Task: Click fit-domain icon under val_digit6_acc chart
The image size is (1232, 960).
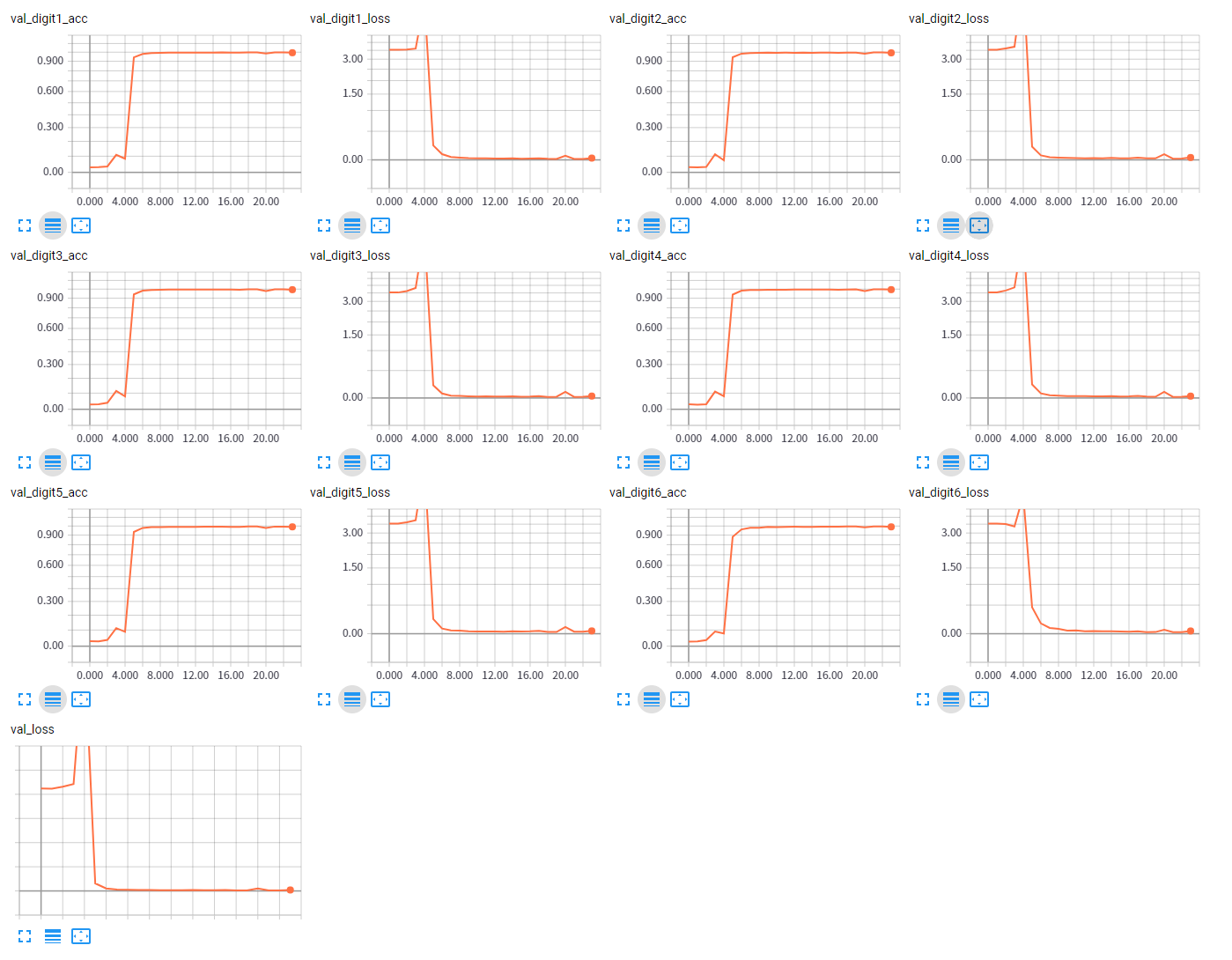Action: [680, 699]
